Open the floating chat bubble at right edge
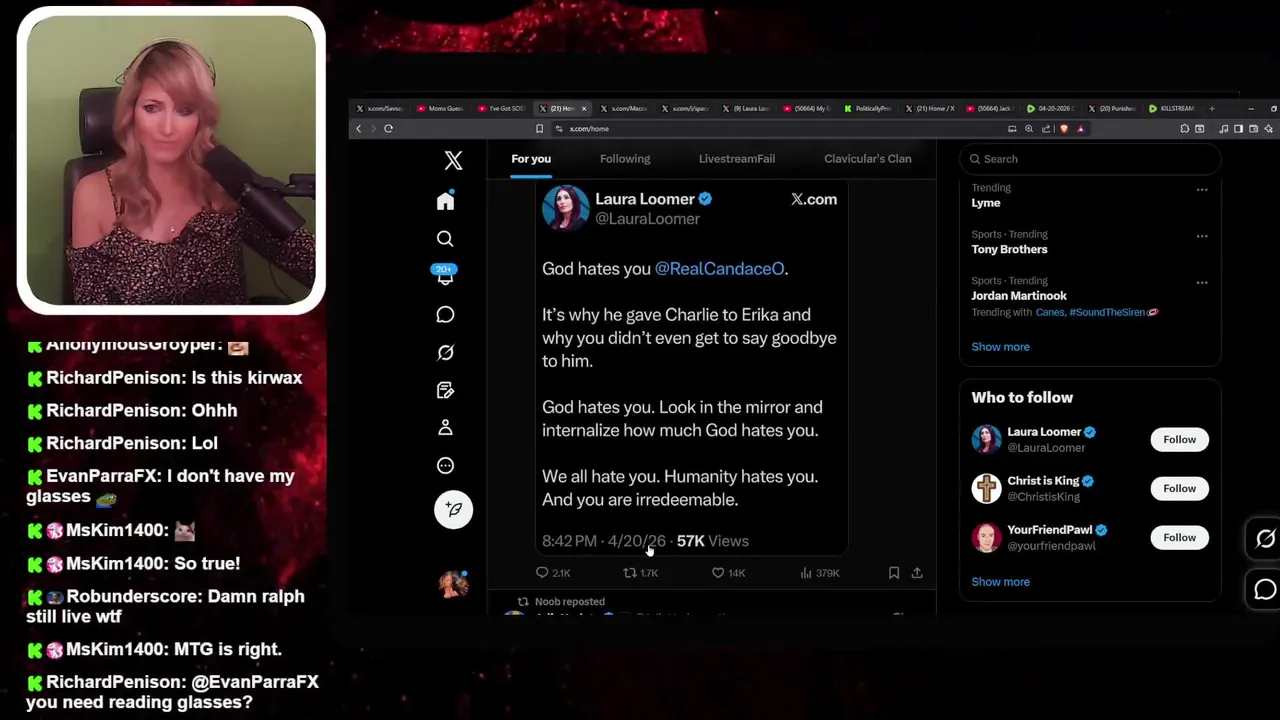The width and height of the screenshot is (1280, 720). (1265, 590)
